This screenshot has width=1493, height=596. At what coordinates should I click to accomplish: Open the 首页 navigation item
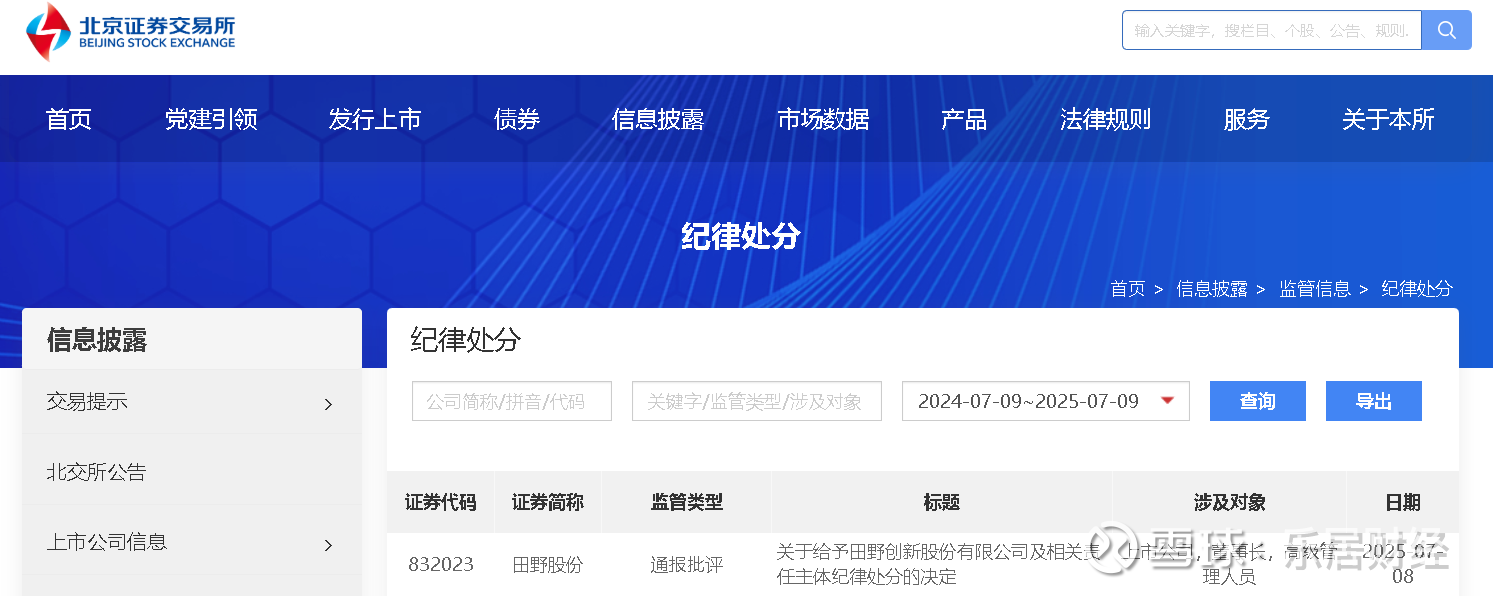click(x=69, y=120)
